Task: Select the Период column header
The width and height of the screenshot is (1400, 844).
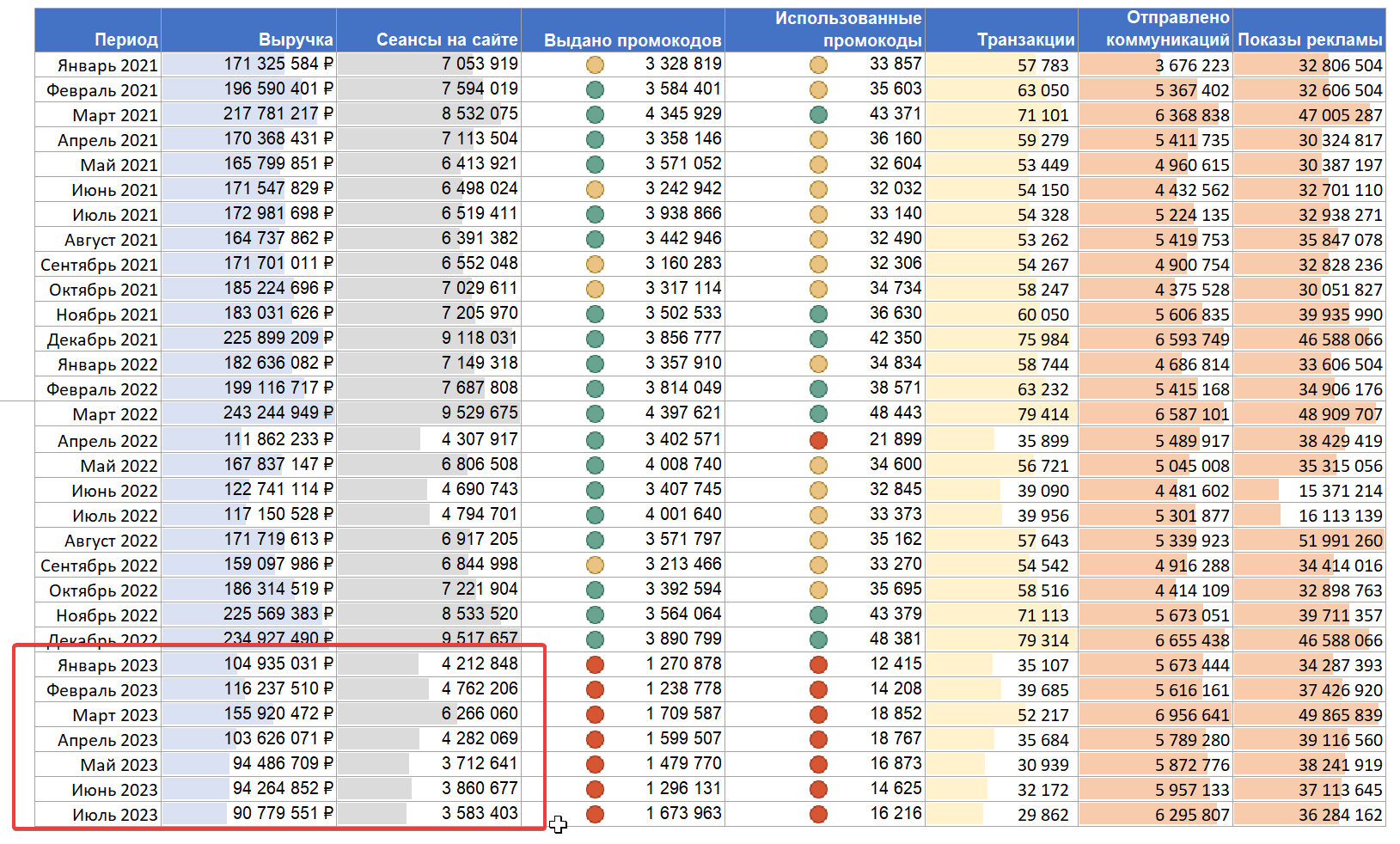Action: tap(98, 30)
